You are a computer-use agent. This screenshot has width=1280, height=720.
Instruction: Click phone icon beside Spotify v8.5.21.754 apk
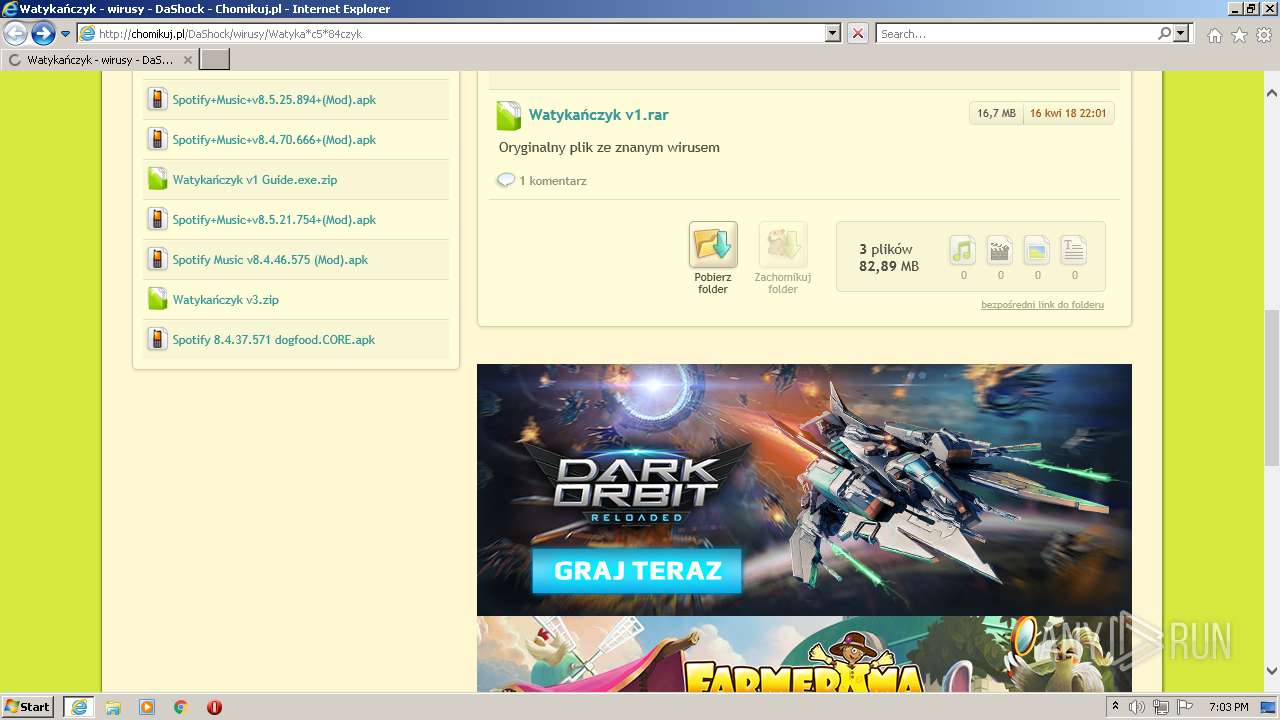click(157, 219)
